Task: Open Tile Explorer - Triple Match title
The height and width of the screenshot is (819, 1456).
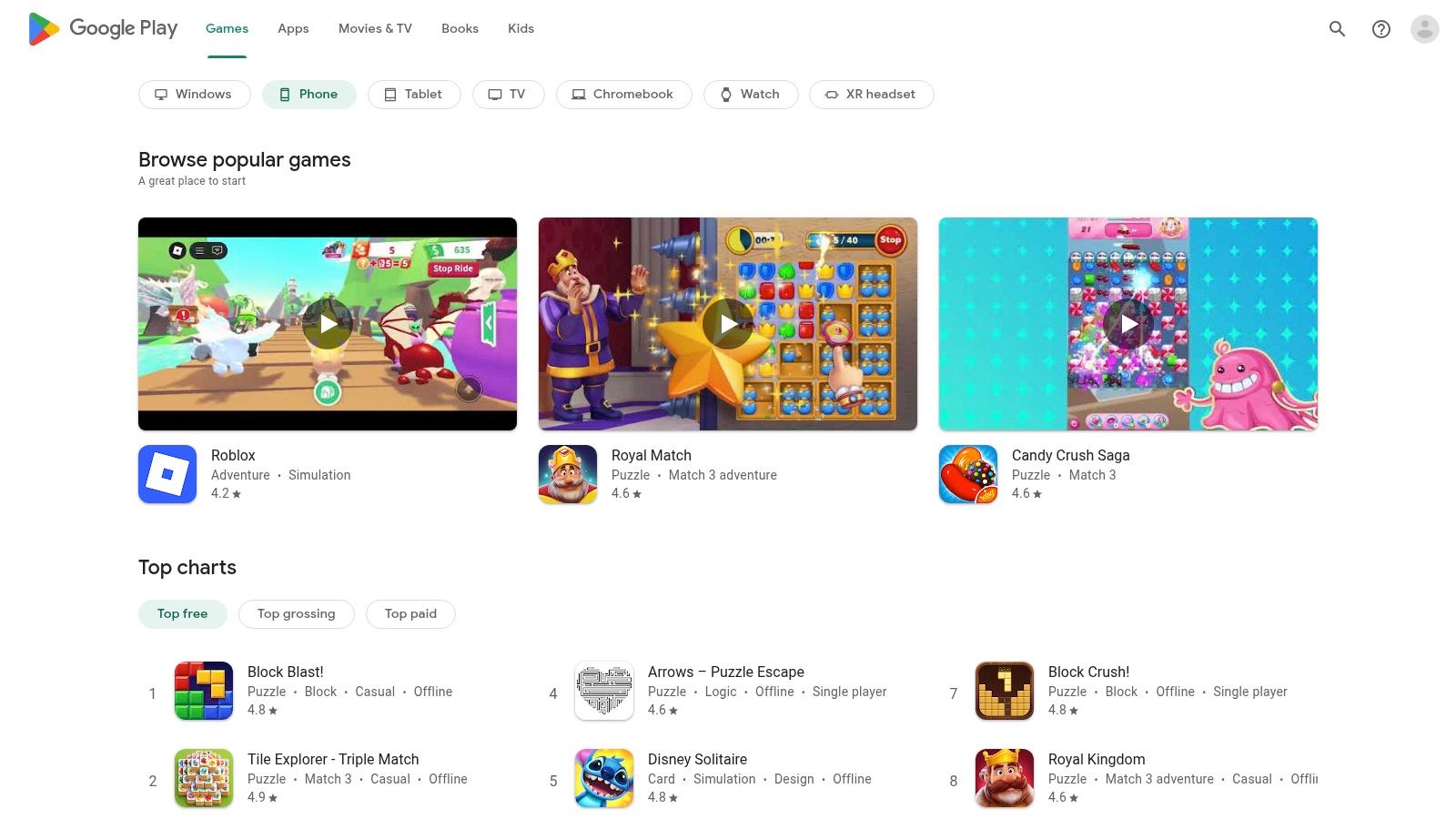Action: tap(333, 759)
